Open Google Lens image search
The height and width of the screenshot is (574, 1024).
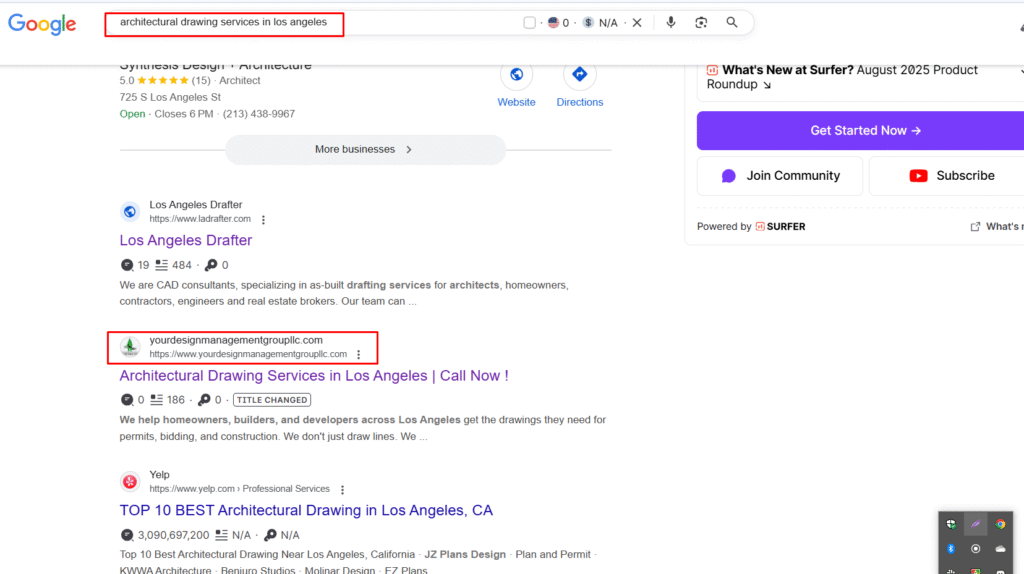point(701,22)
